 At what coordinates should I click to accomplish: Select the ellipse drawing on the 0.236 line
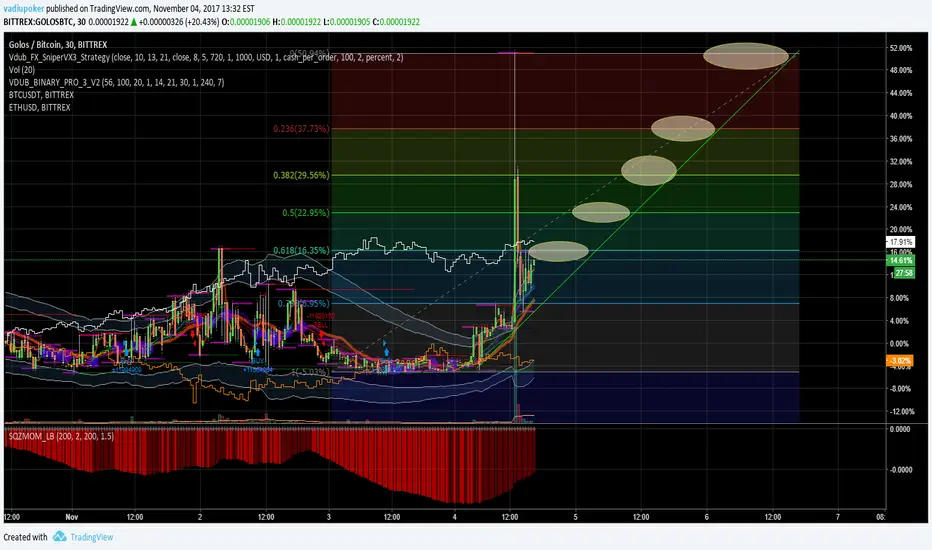pyautogui.click(x=682, y=128)
